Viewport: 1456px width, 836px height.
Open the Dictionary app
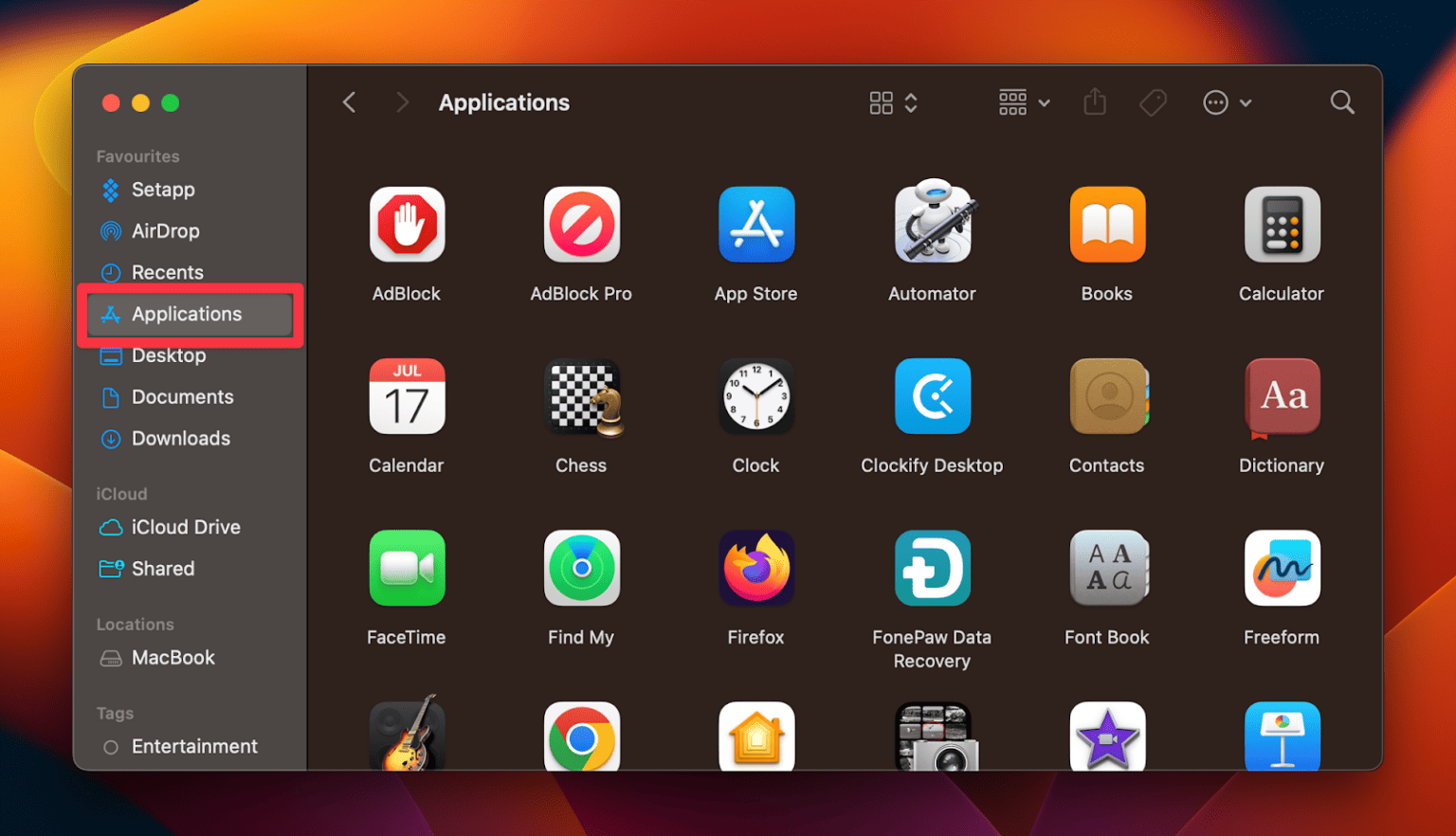click(x=1282, y=396)
